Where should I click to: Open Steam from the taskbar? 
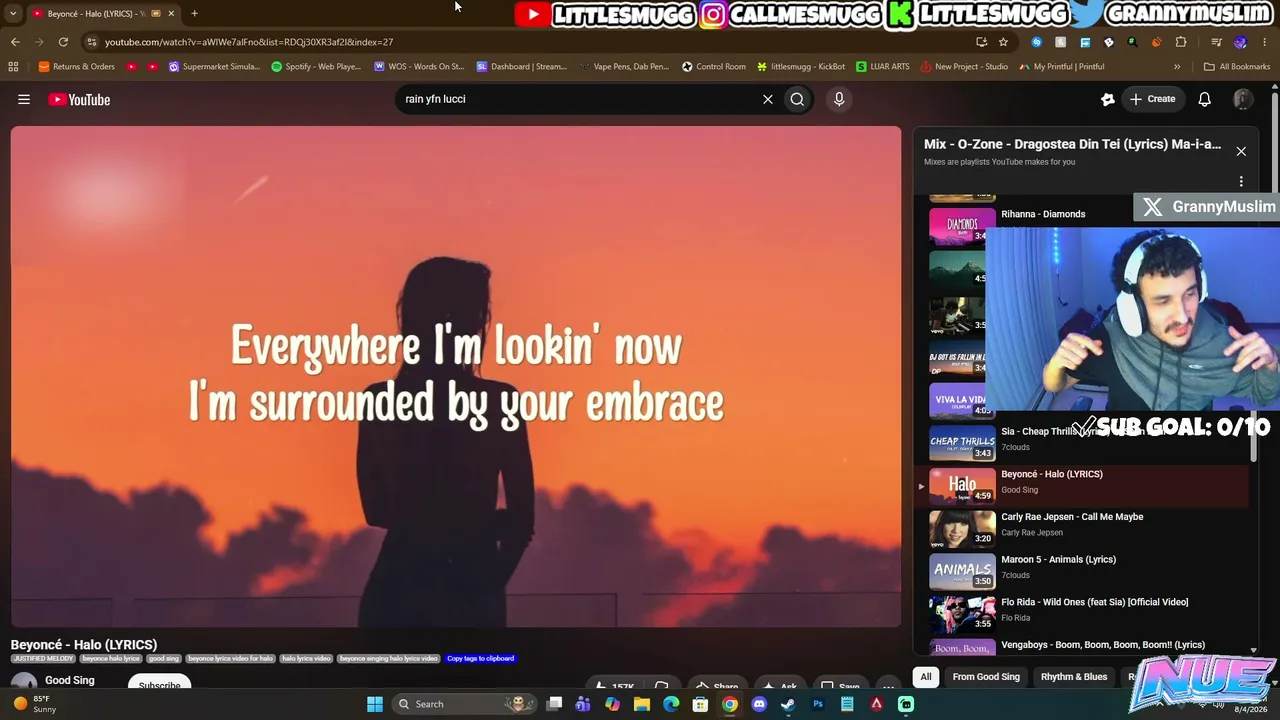tap(788, 704)
